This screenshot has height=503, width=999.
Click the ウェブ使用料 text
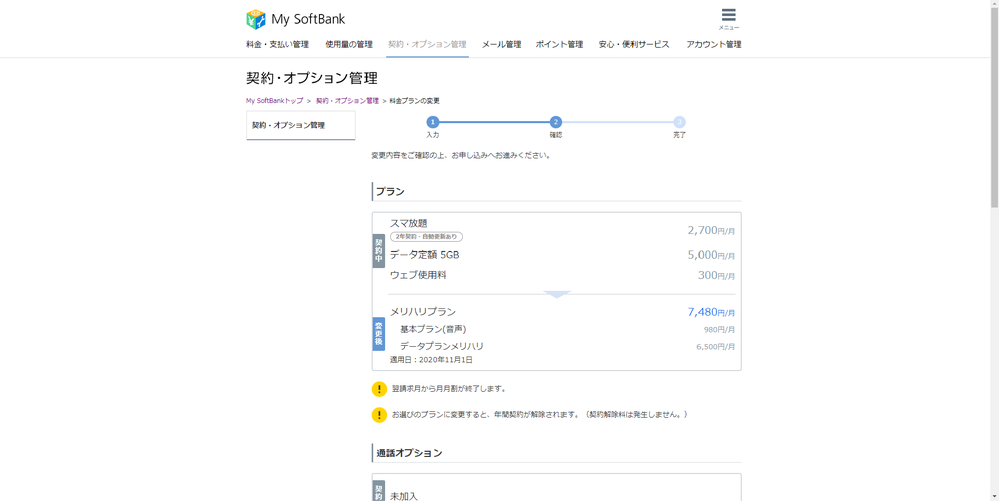point(418,275)
